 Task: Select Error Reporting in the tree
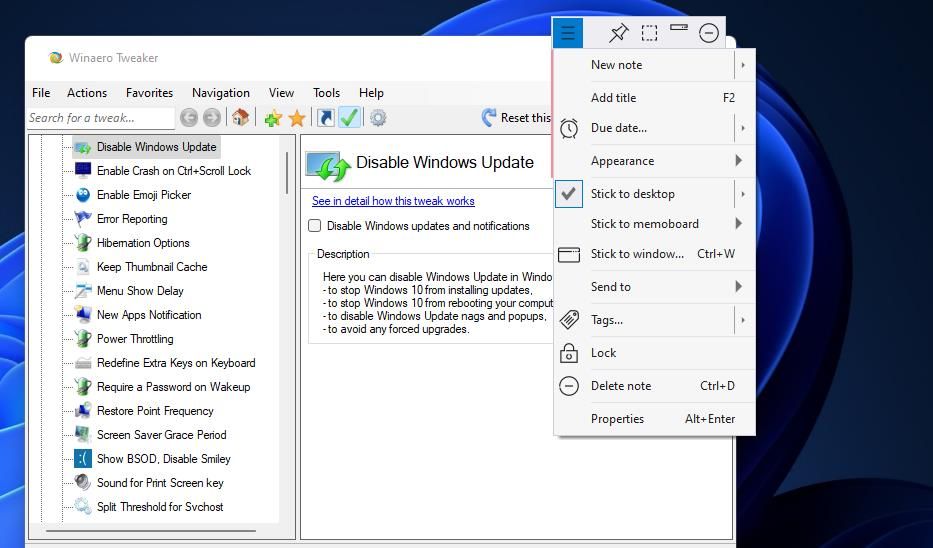click(x=132, y=219)
